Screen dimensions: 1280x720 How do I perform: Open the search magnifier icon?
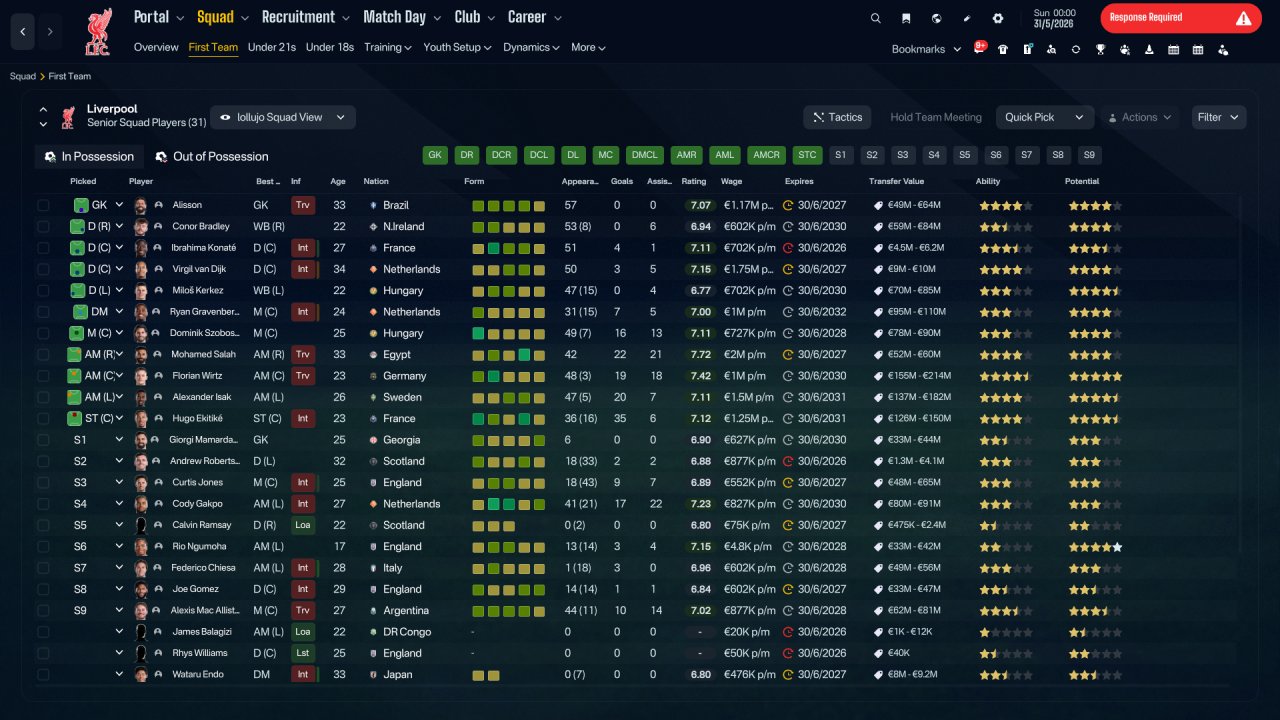(876, 18)
